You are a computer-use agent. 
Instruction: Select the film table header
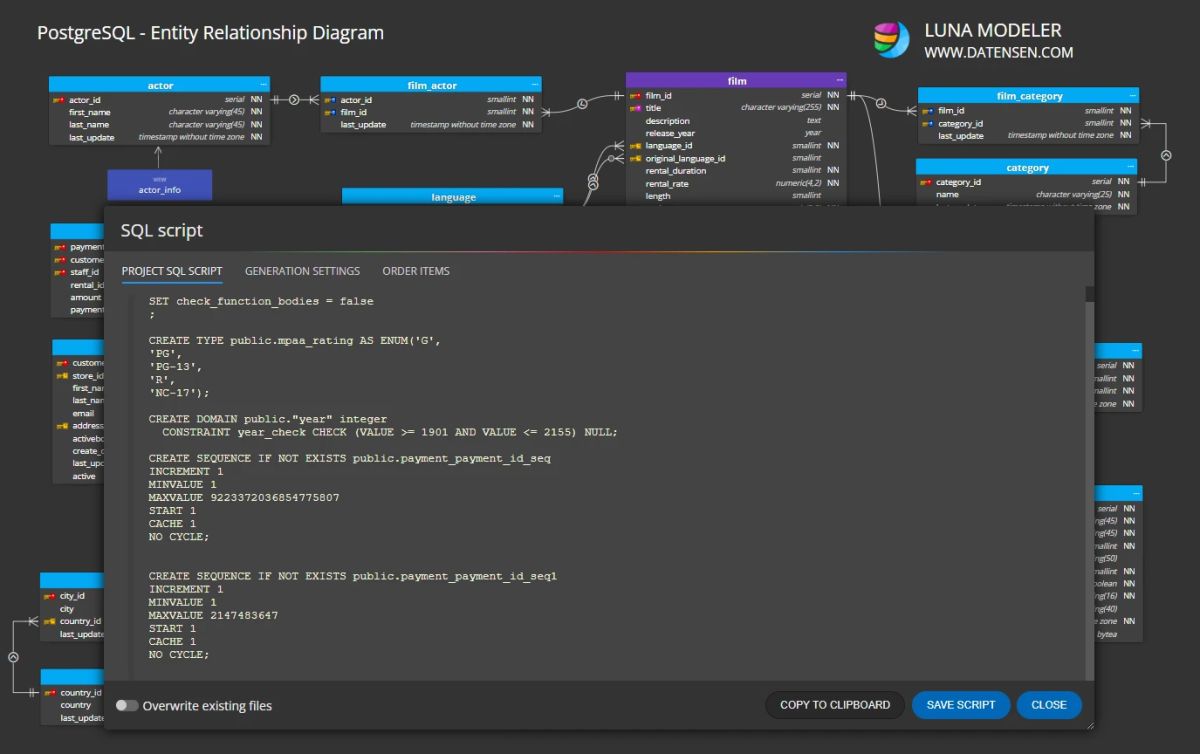click(x=736, y=81)
